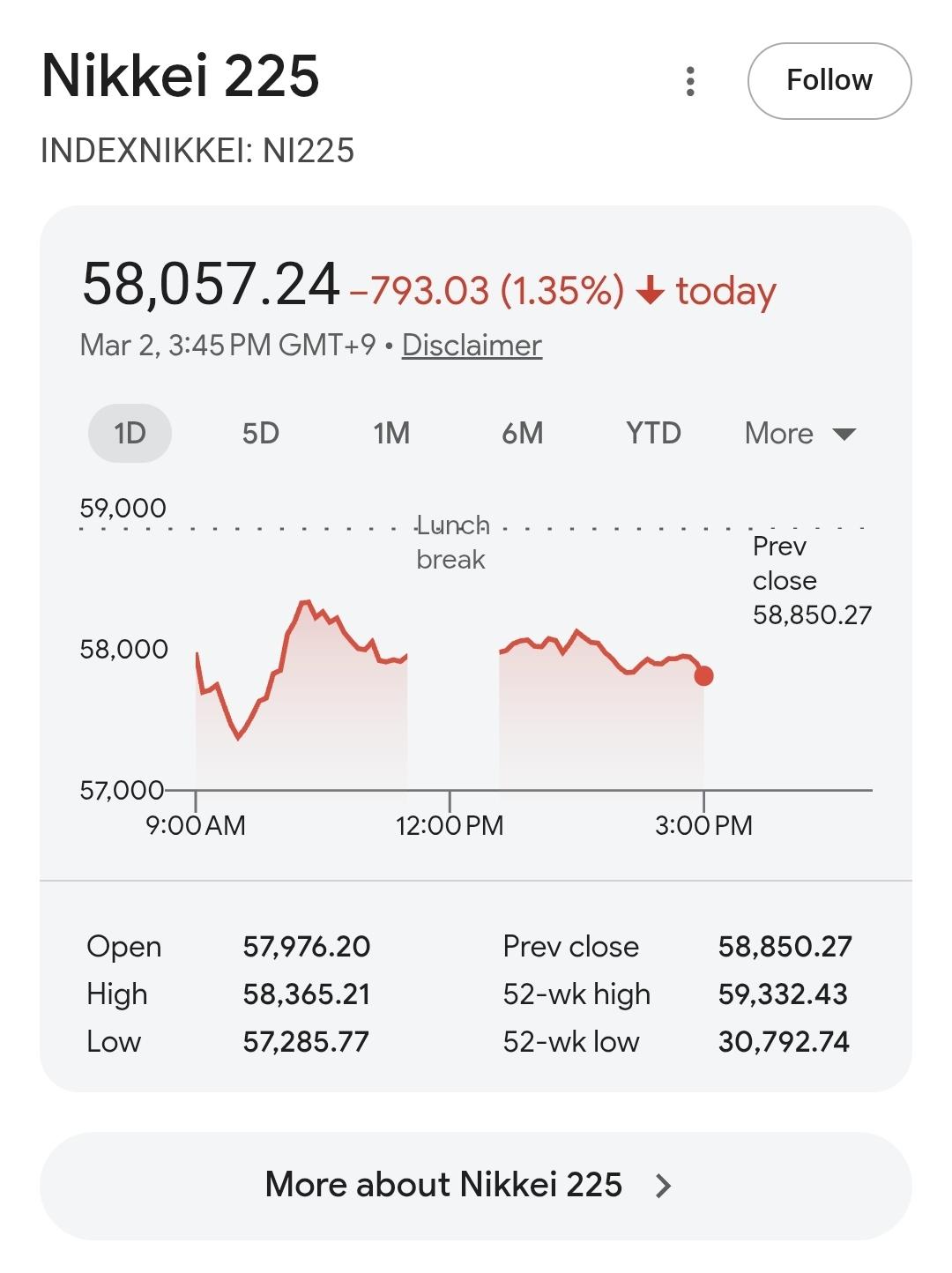Open the Disclaimer link
This screenshot has height=1273, width=952.
(472, 346)
